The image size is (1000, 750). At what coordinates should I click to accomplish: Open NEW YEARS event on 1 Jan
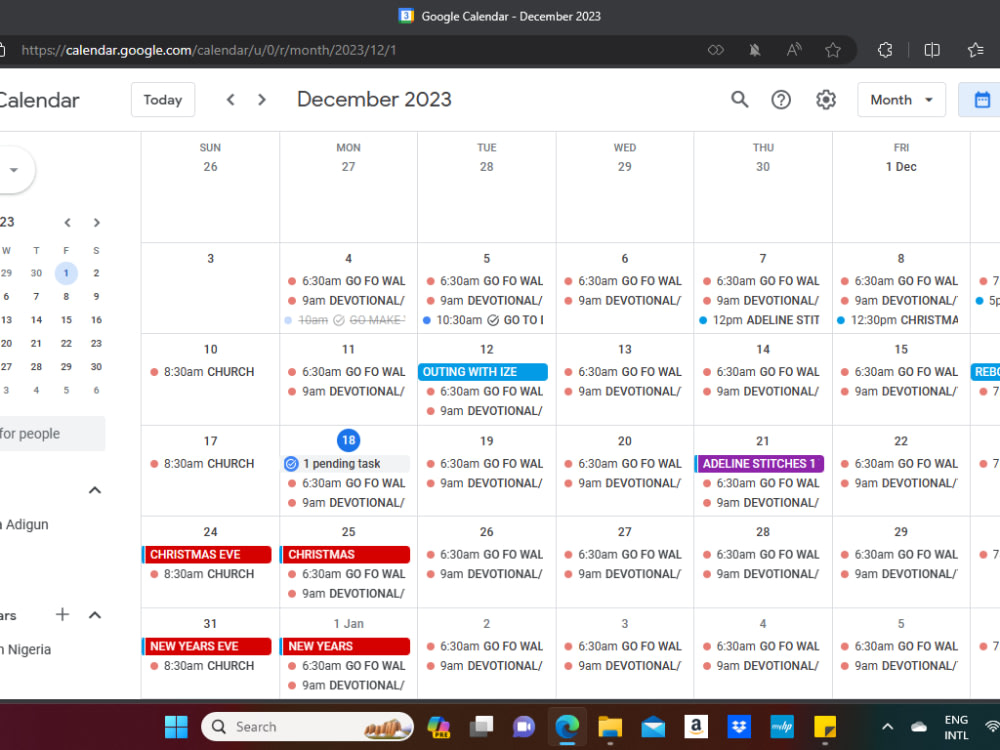[x=345, y=646]
